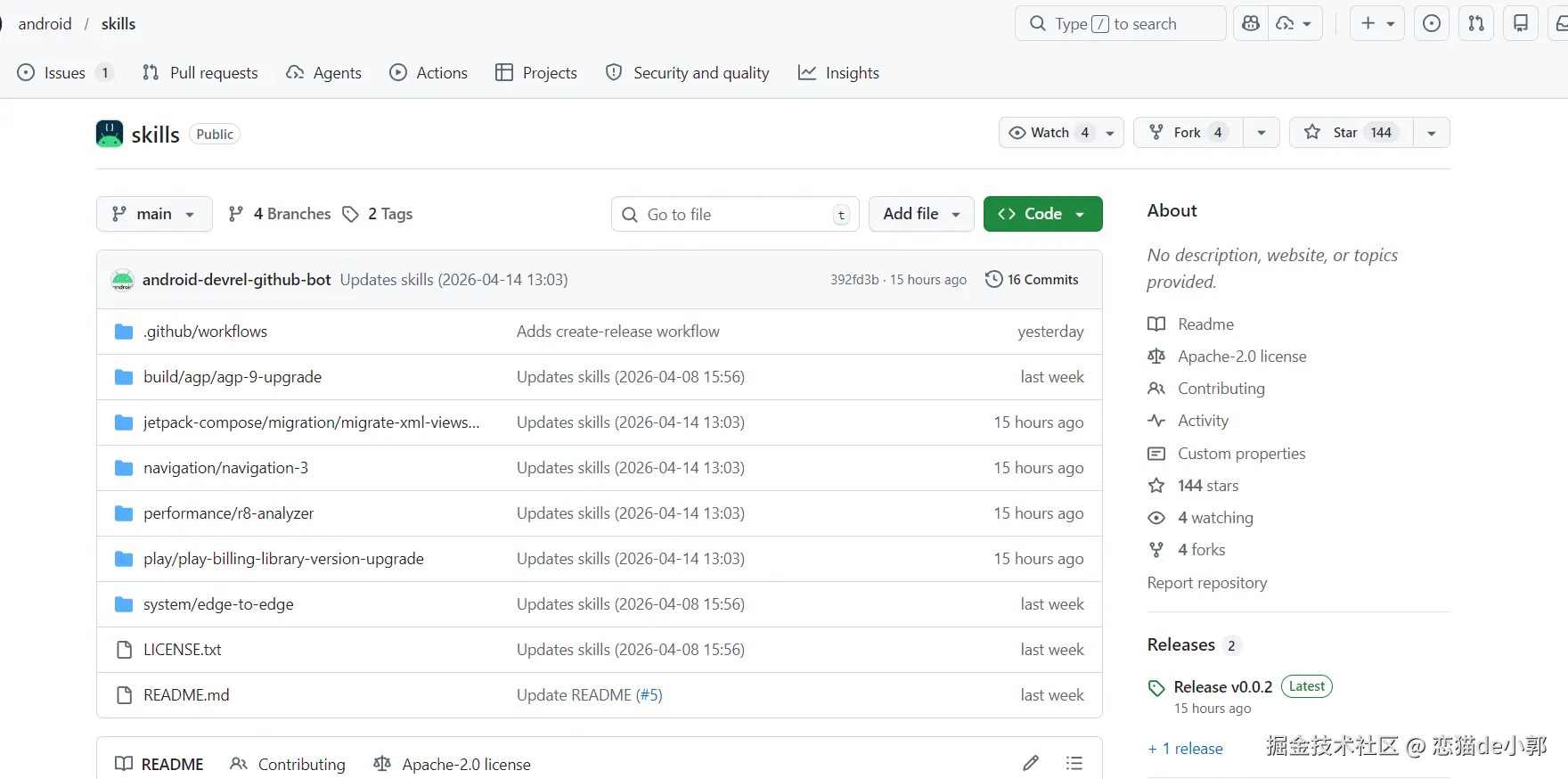
Task: Open the Copilot chat icon
Action: pyautogui.click(x=1251, y=24)
